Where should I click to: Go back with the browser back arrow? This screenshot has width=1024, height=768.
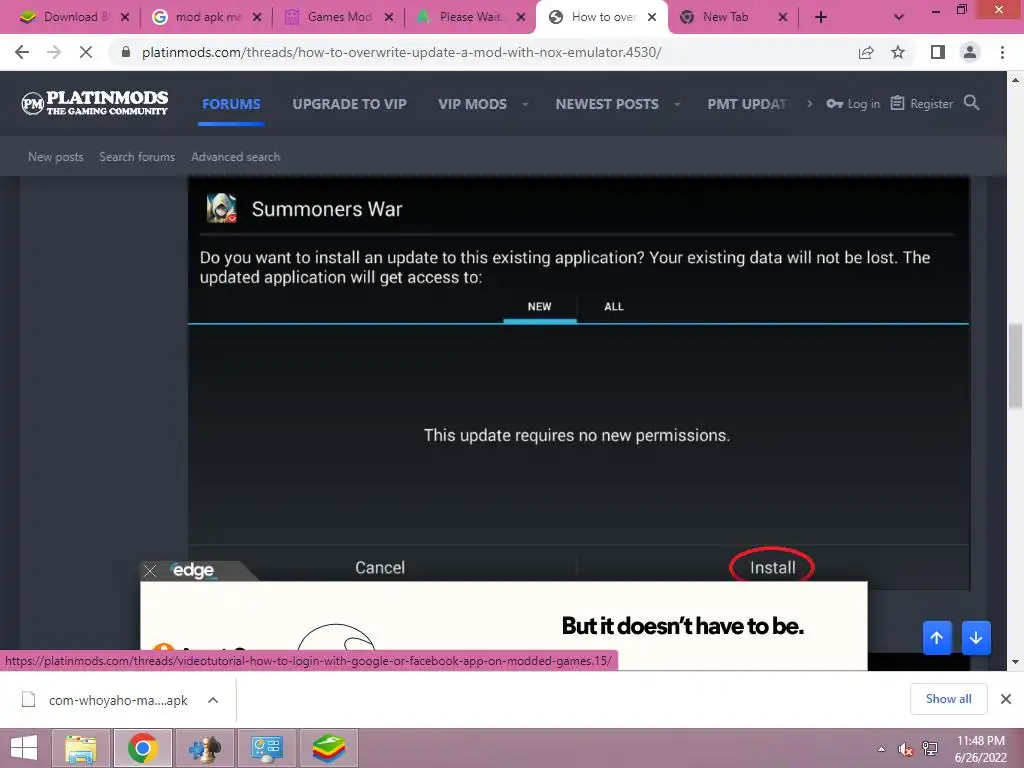pos(22,52)
